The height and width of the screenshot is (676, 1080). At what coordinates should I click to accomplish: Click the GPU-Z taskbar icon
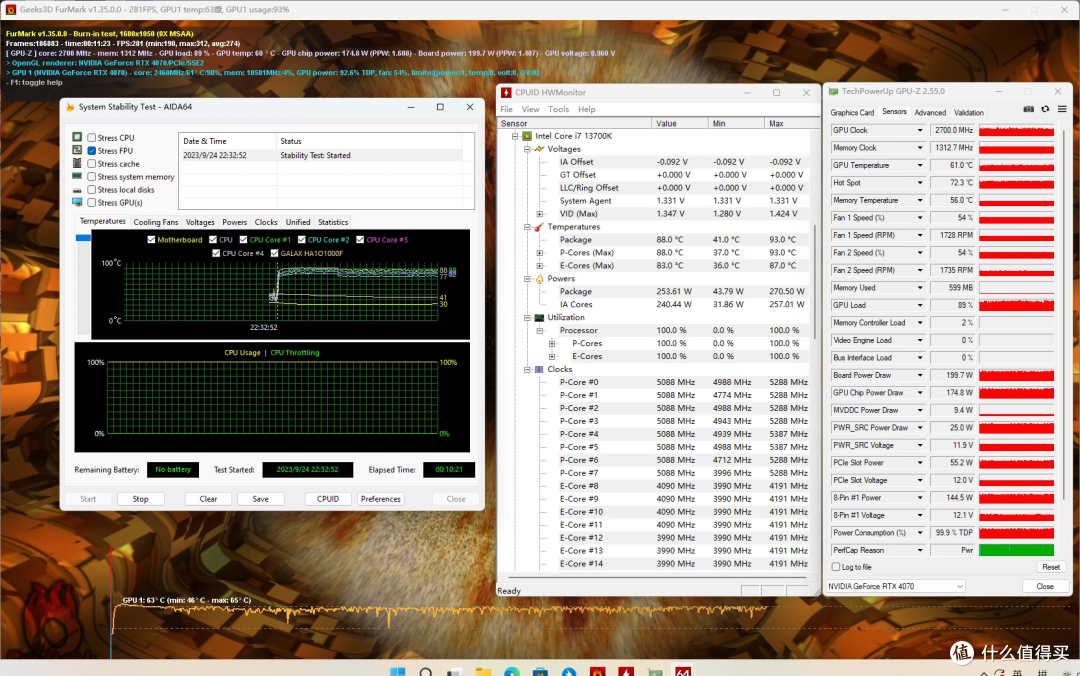pyautogui.click(x=654, y=671)
